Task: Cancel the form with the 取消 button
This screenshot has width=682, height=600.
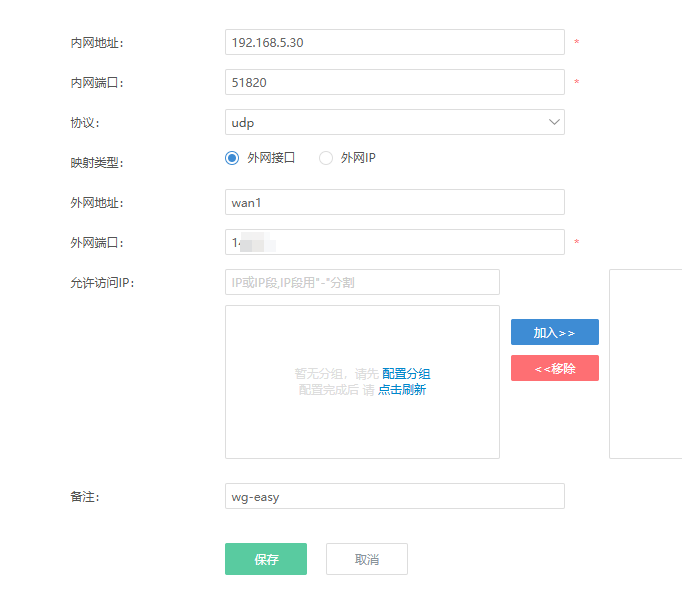Action: [x=367, y=559]
